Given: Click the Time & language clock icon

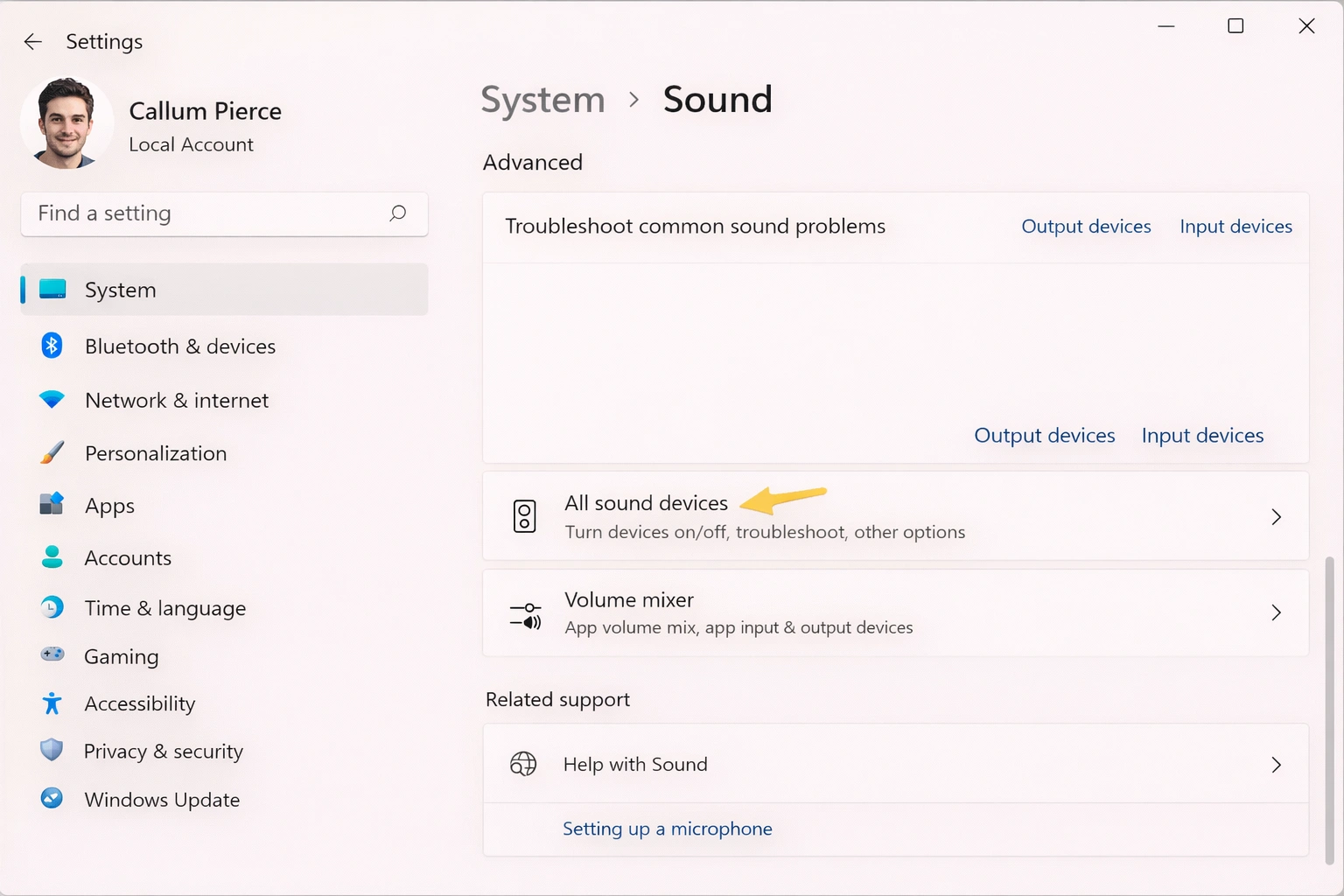Looking at the screenshot, I should point(52,607).
